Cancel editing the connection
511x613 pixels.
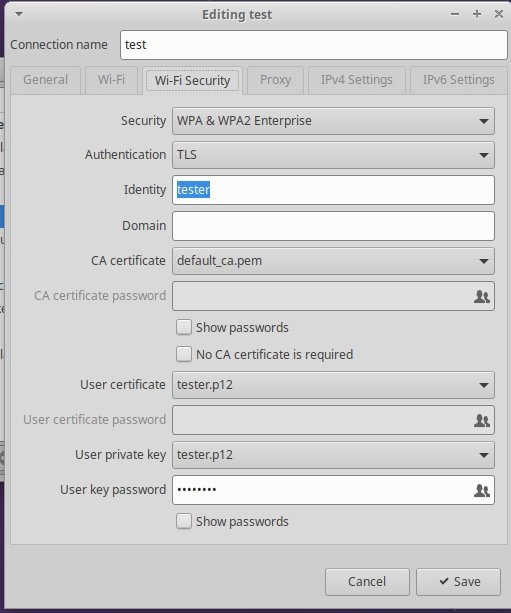[367, 582]
